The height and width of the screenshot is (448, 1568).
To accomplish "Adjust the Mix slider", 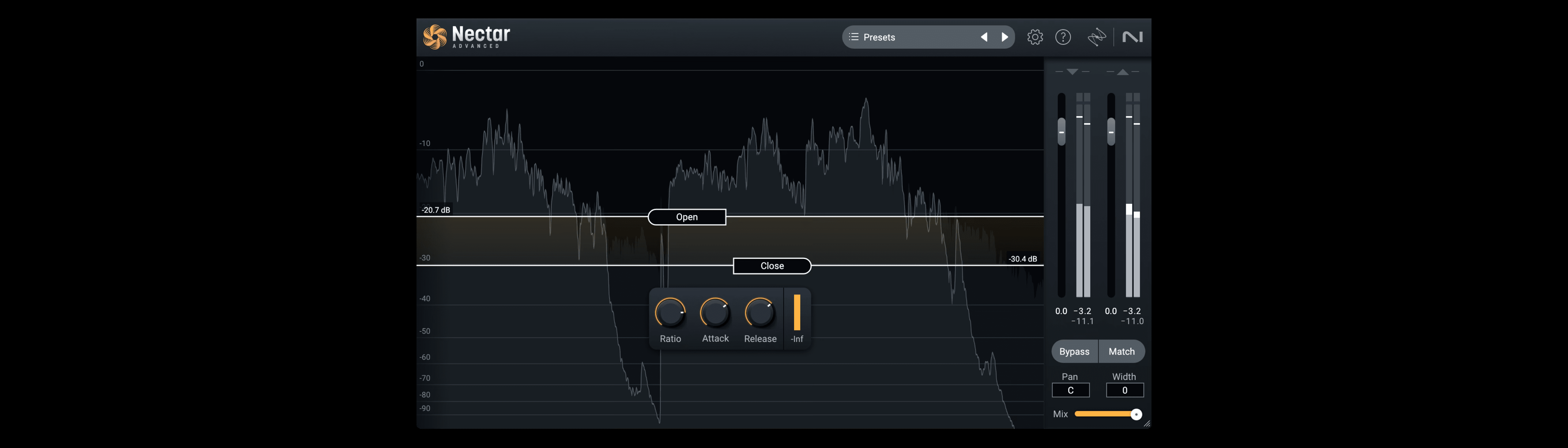I will pyautogui.click(x=1136, y=414).
